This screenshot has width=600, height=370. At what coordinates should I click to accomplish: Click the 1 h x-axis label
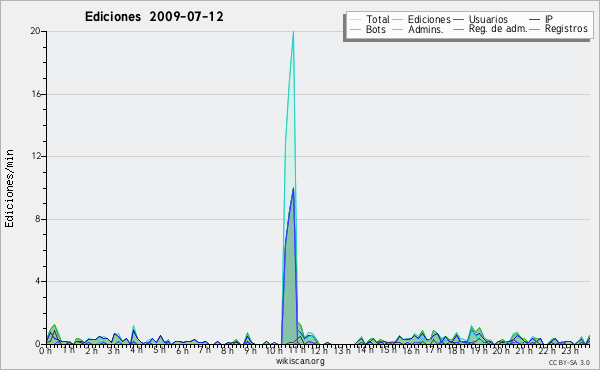point(68,350)
